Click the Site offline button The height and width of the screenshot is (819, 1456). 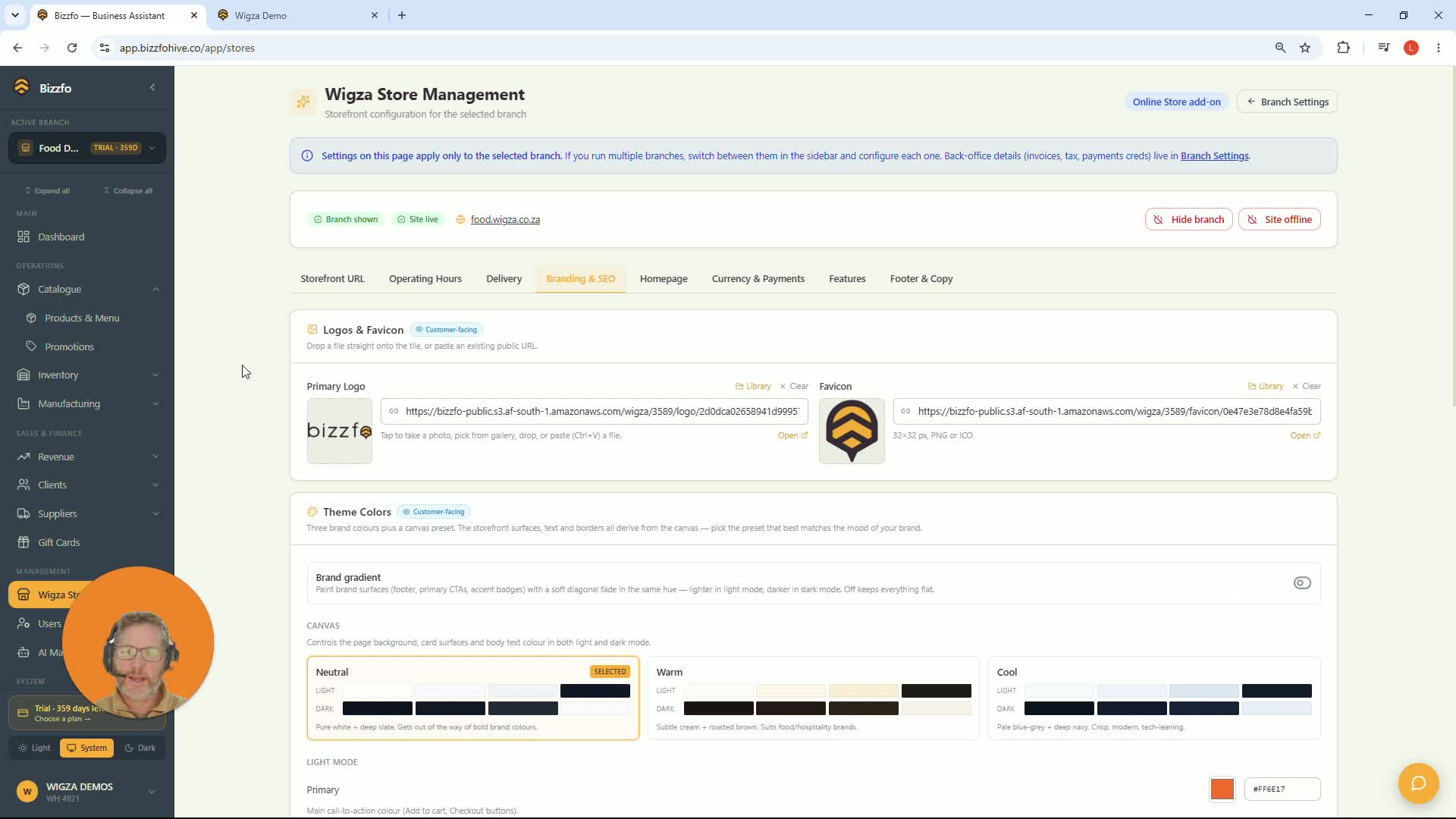click(1279, 219)
